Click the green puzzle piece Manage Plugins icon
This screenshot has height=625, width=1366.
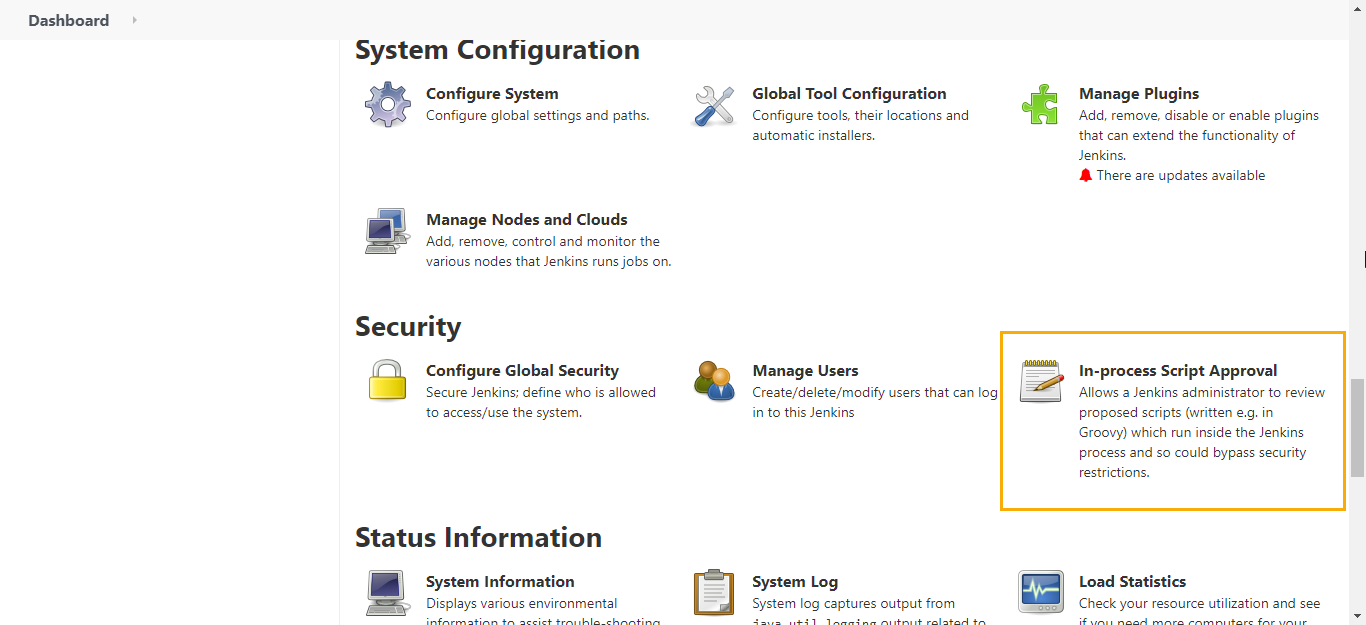(x=1040, y=105)
